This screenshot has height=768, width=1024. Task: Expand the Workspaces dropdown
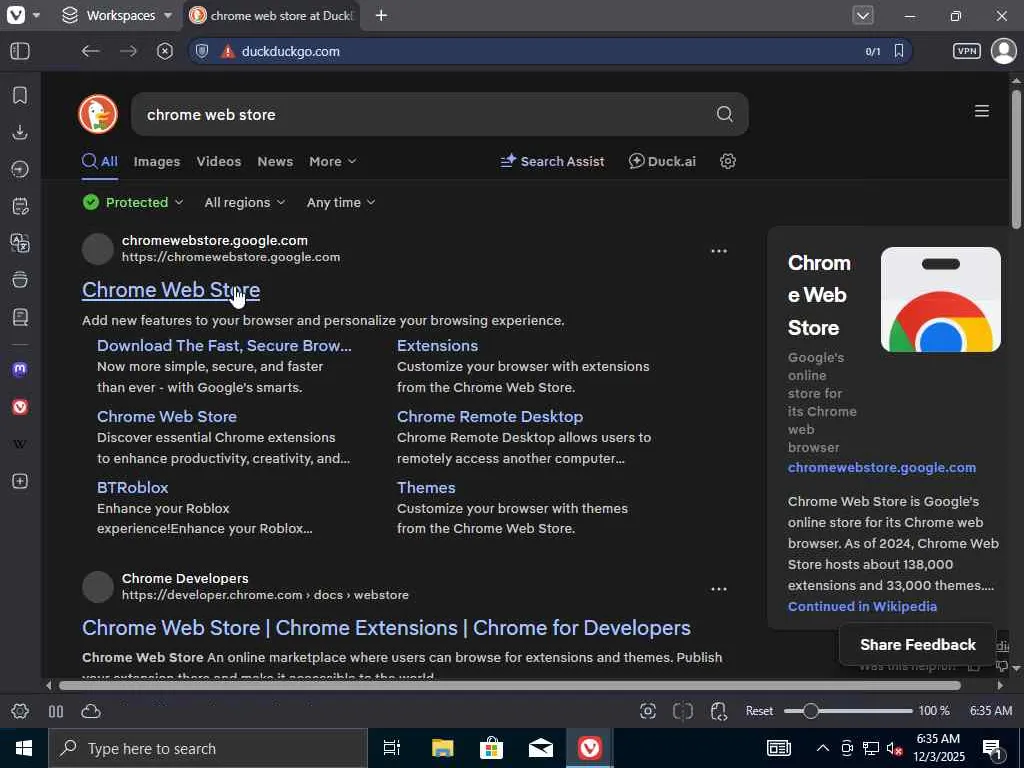[168, 15]
